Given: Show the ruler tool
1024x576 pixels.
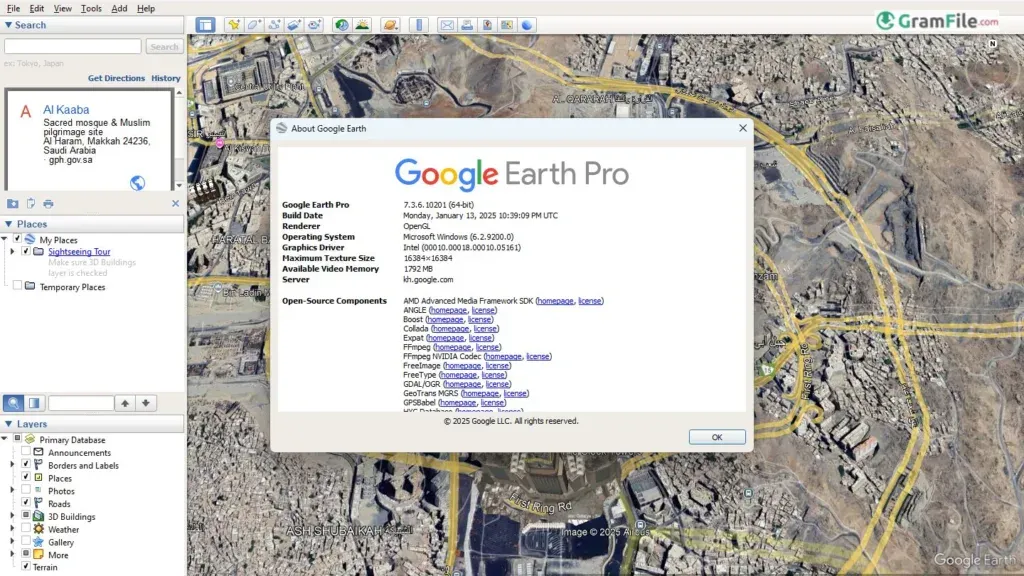Looking at the screenshot, I should click(419, 25).
